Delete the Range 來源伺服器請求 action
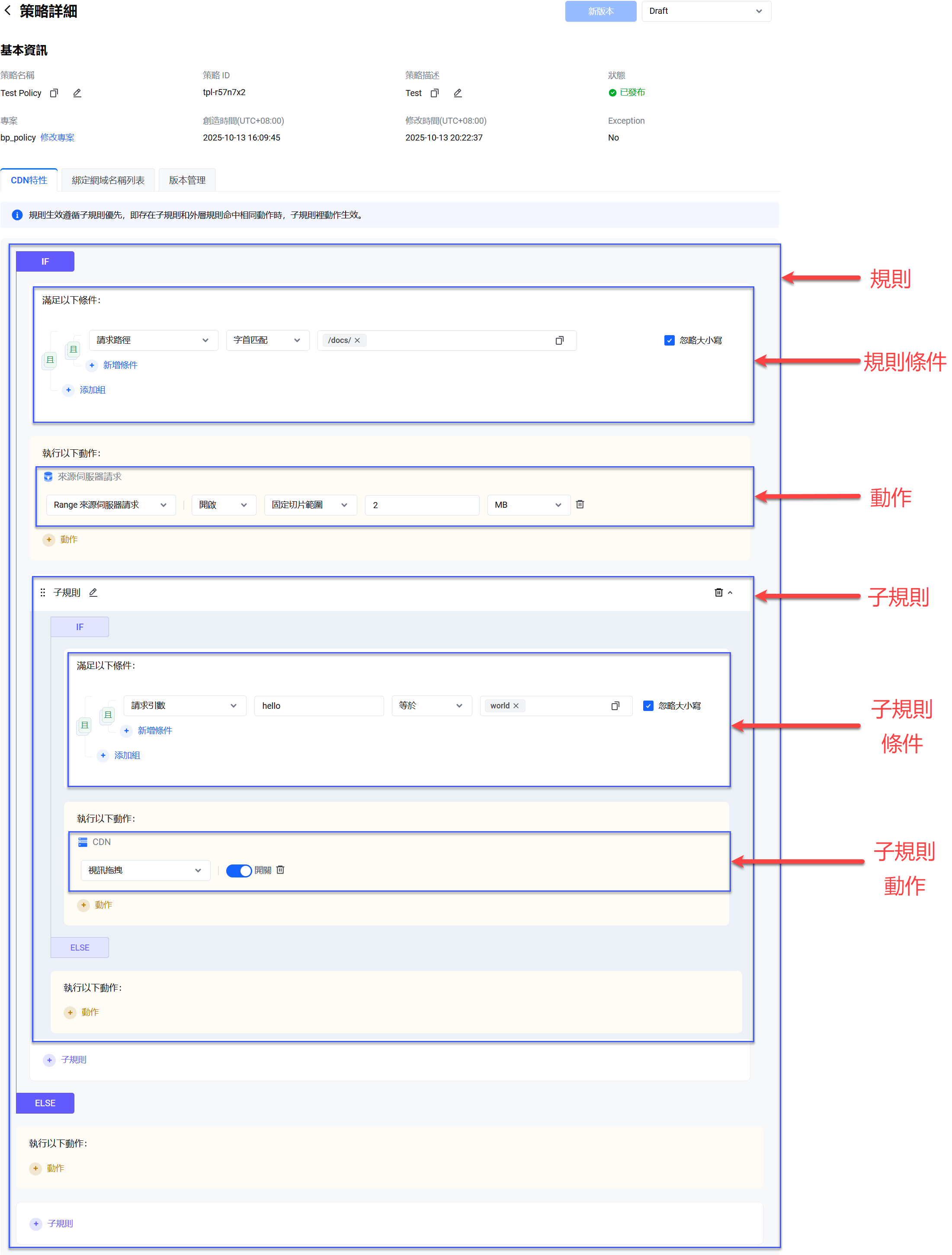The width and height of the screenshot is (952, 1255). [580, 504]
